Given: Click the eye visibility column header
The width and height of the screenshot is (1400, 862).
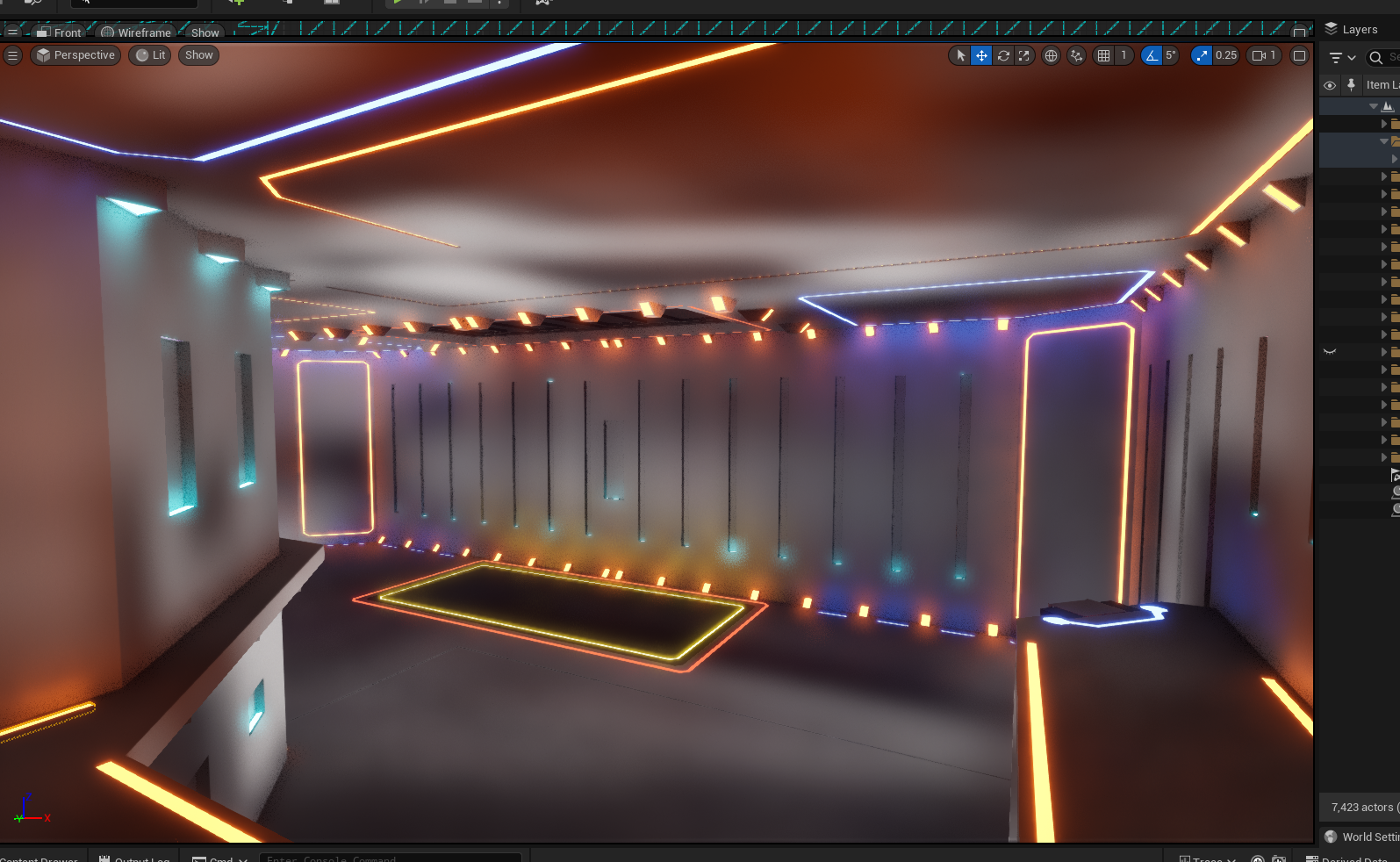Looking at the screenshot, I should pos(1330,85).
